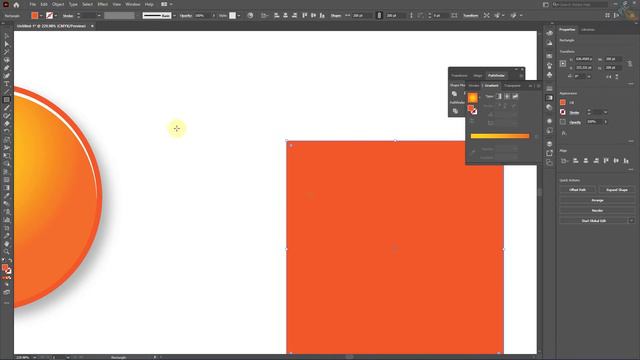Select the Eyedropper tool
The image size is (640, 360).
point(7,196)
